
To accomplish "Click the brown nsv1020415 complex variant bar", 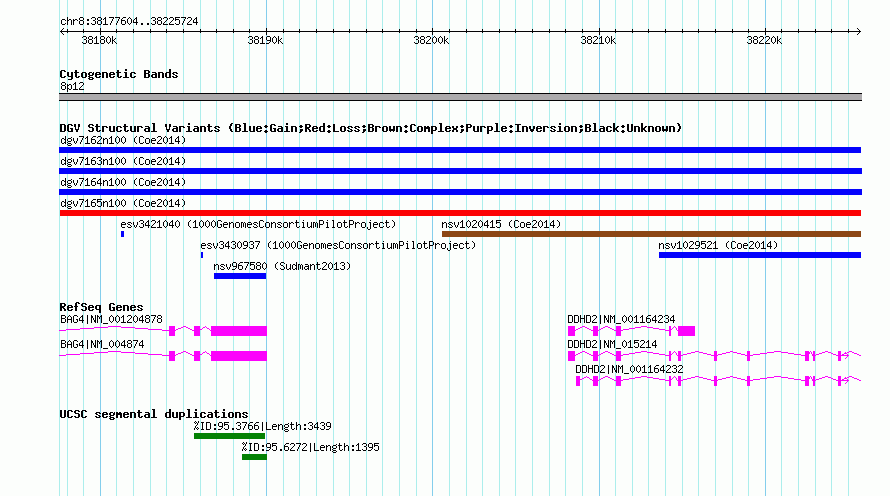I will (x=651, y=234).
